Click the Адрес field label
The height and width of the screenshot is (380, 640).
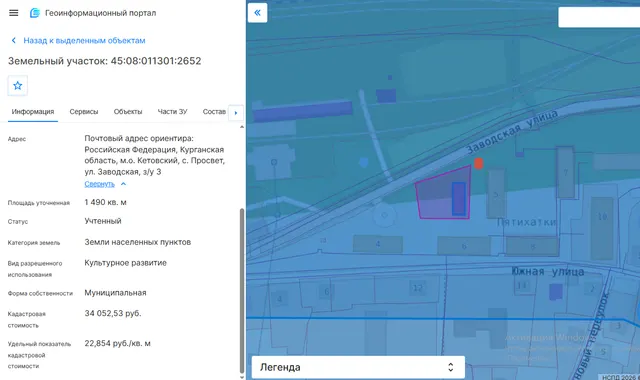coord(17,139)
